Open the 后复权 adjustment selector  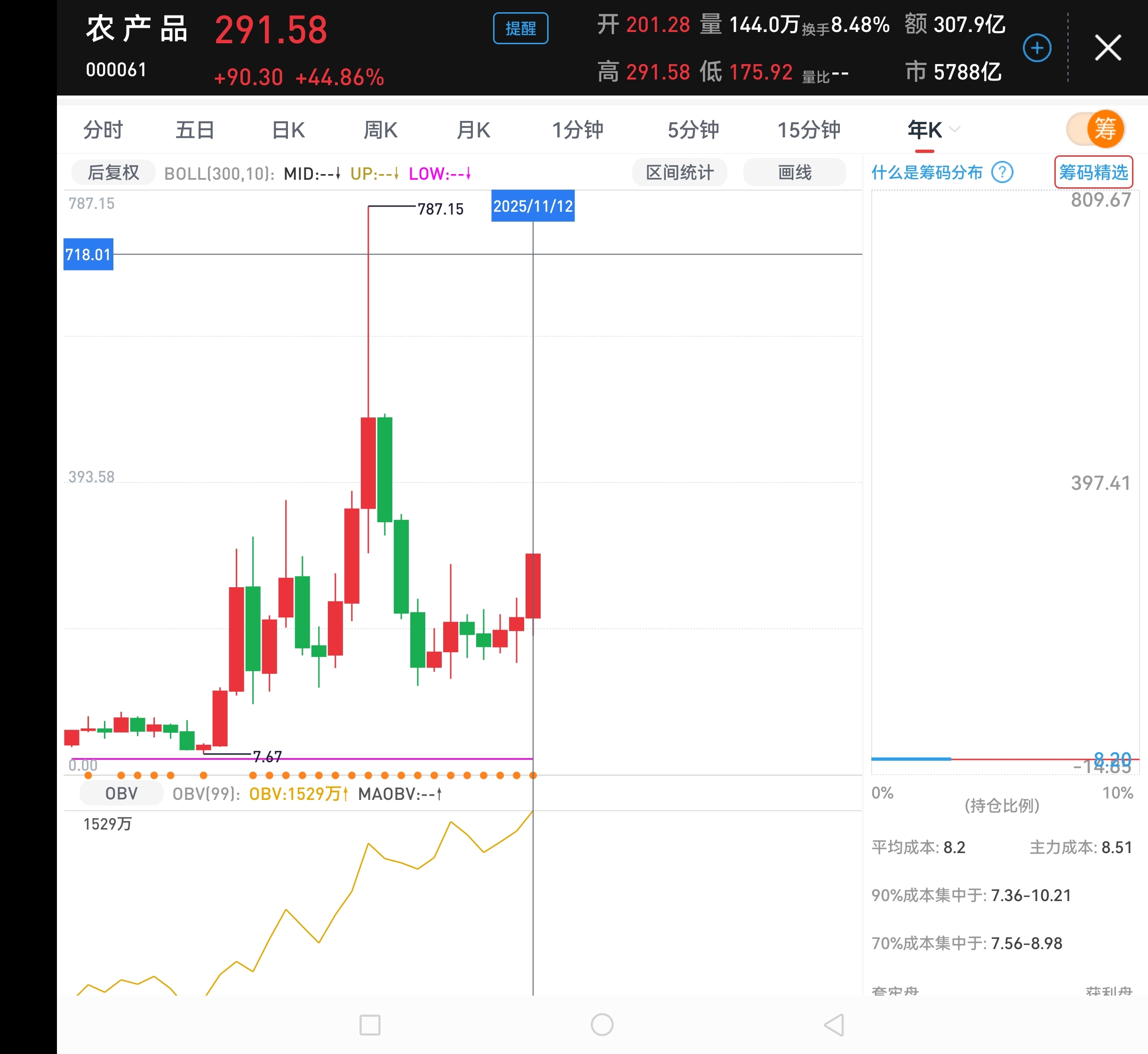pyautogui.click(x=113, y=172)
